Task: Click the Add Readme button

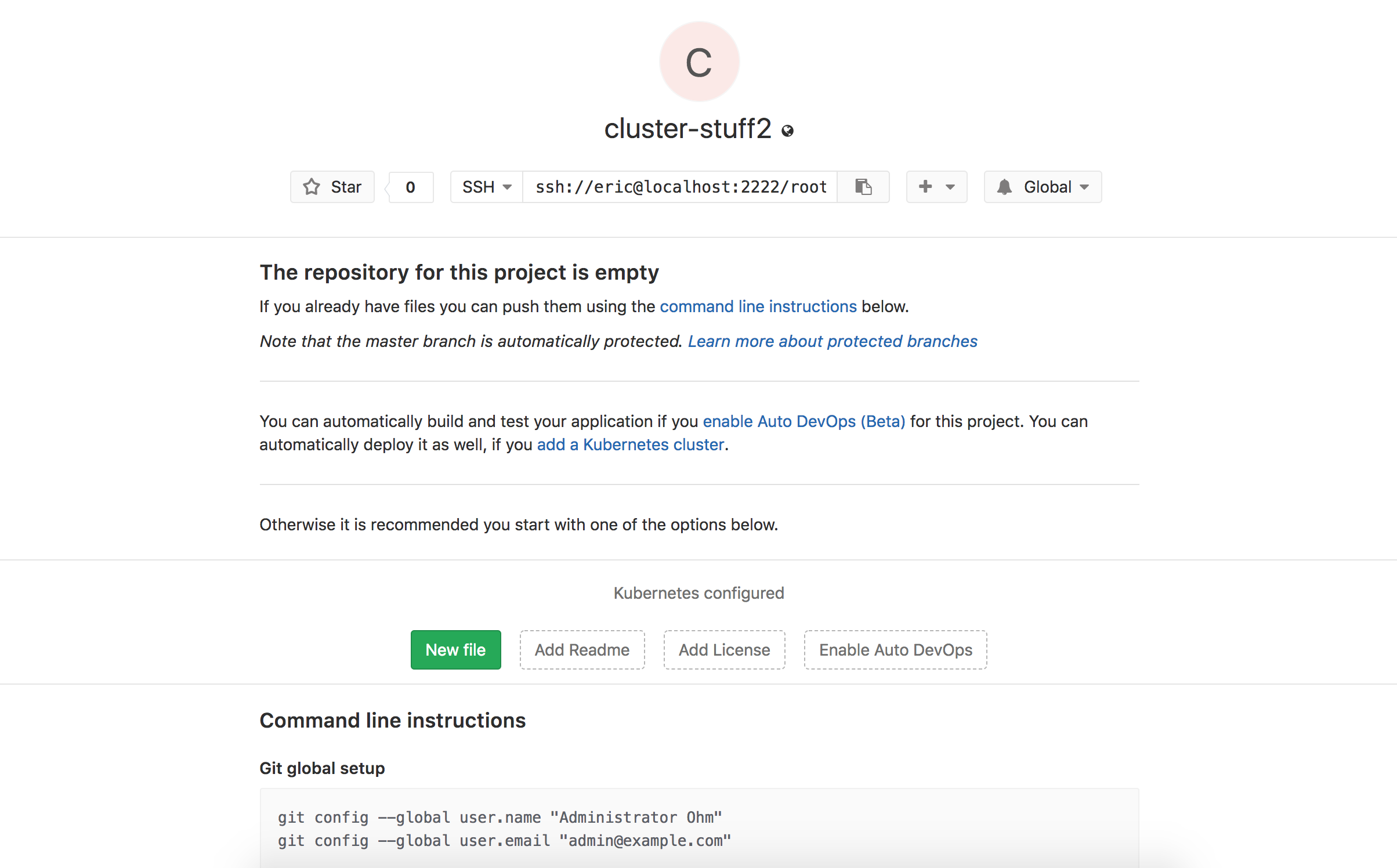Action: point(582,650)
